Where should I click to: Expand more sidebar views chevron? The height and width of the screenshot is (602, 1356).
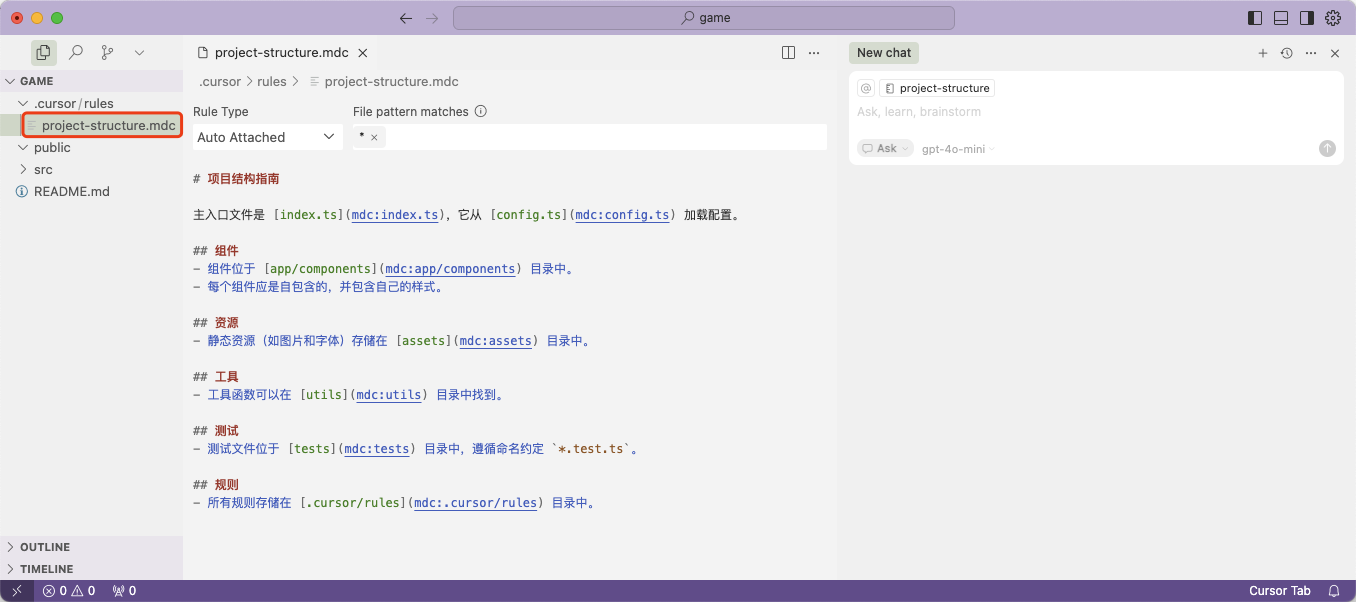click(x=139, y=52)
